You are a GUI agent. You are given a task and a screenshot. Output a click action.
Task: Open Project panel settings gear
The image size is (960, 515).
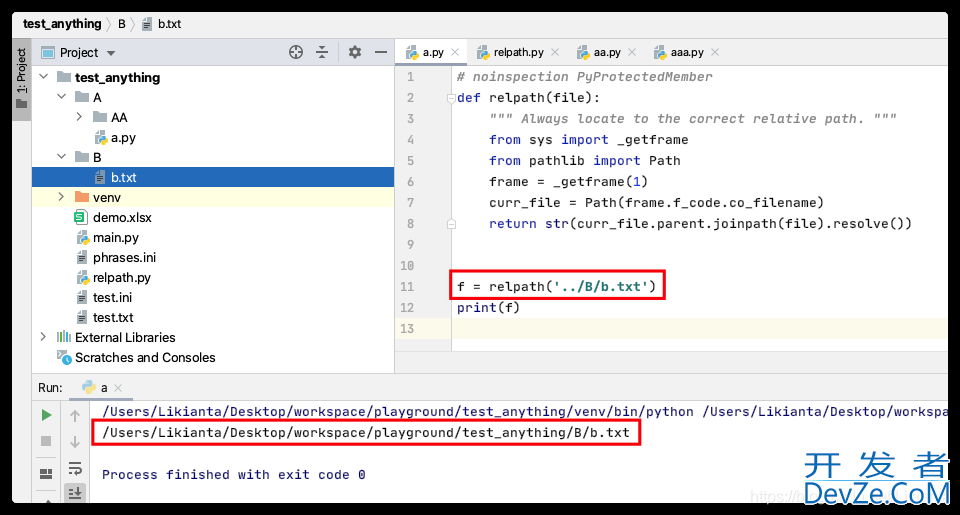354,53
